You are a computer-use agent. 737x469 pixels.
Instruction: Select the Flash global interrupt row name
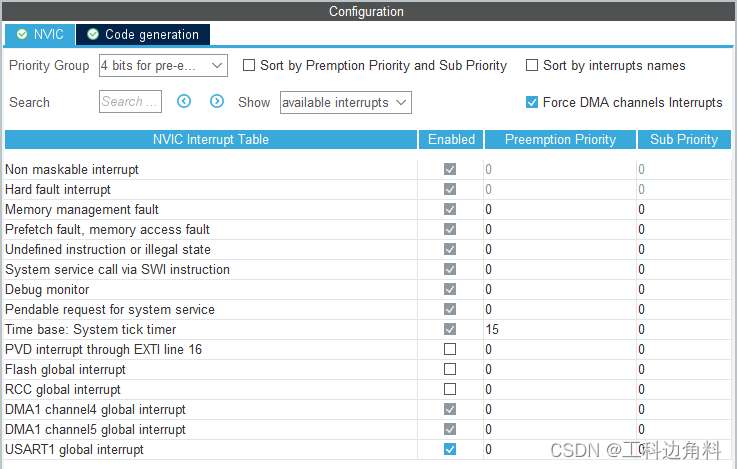65,370
